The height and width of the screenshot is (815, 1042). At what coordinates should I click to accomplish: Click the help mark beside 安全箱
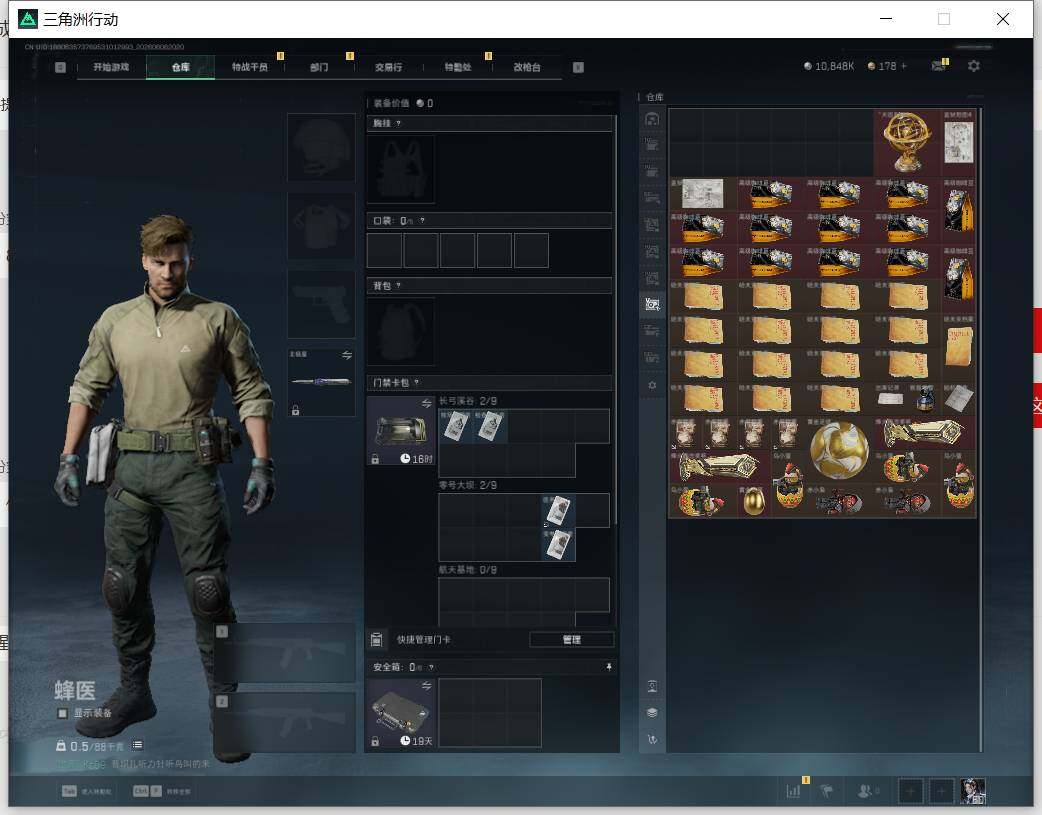point(431,667)
